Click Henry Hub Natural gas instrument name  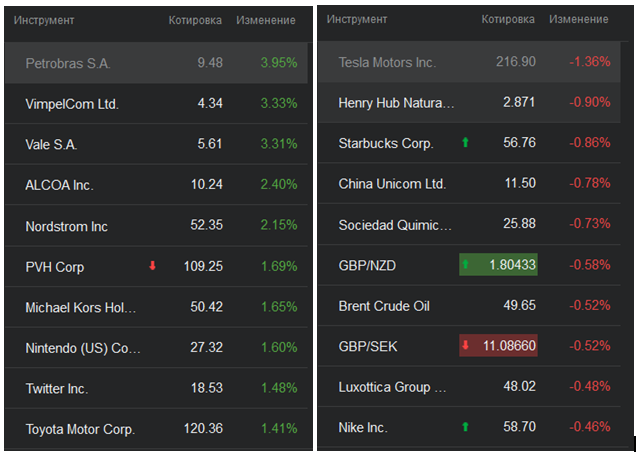tap(396, 103)
